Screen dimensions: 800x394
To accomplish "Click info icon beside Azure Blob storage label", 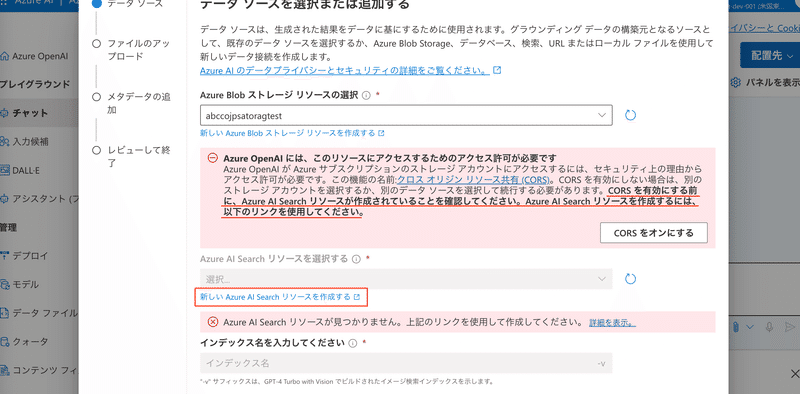I will [x=365, y=95].
